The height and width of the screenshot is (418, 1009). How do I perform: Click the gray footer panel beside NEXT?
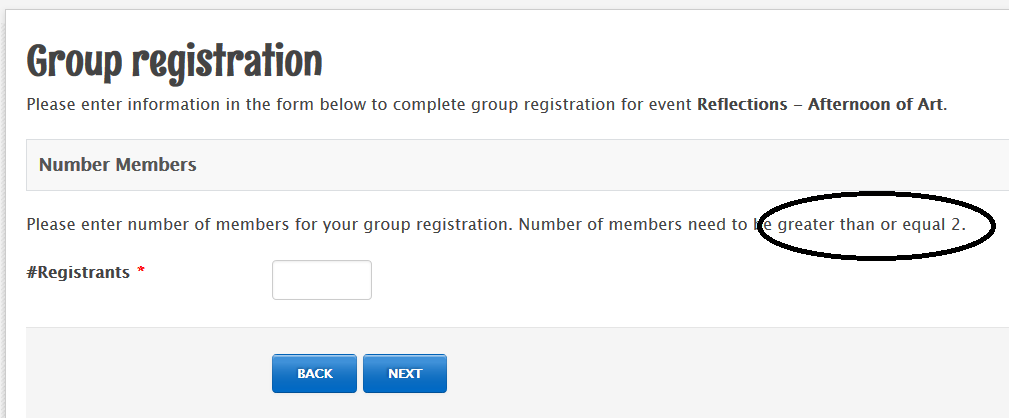700,373
